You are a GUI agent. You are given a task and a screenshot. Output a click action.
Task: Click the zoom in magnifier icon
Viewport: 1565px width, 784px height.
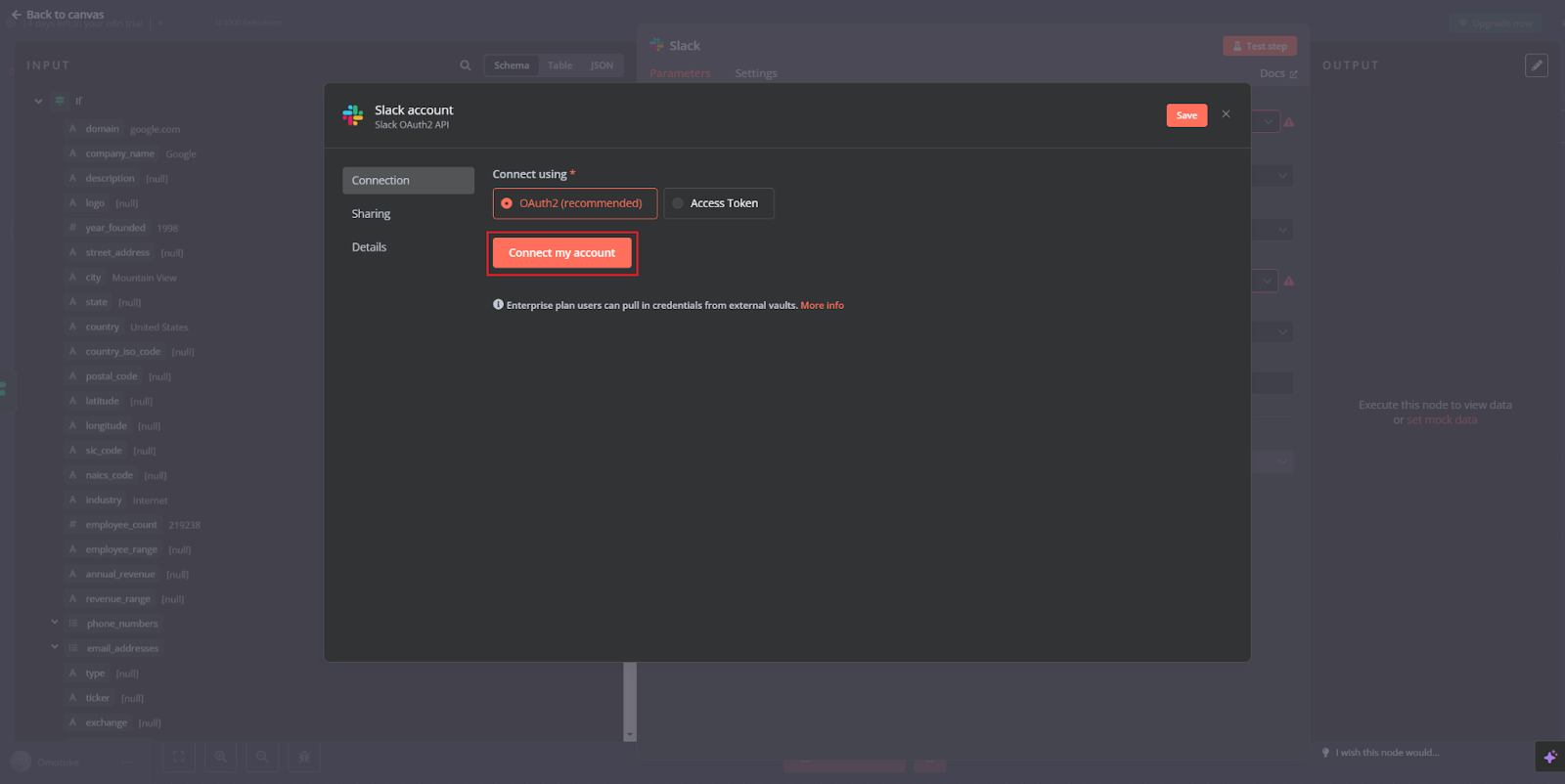pos(221,757)
